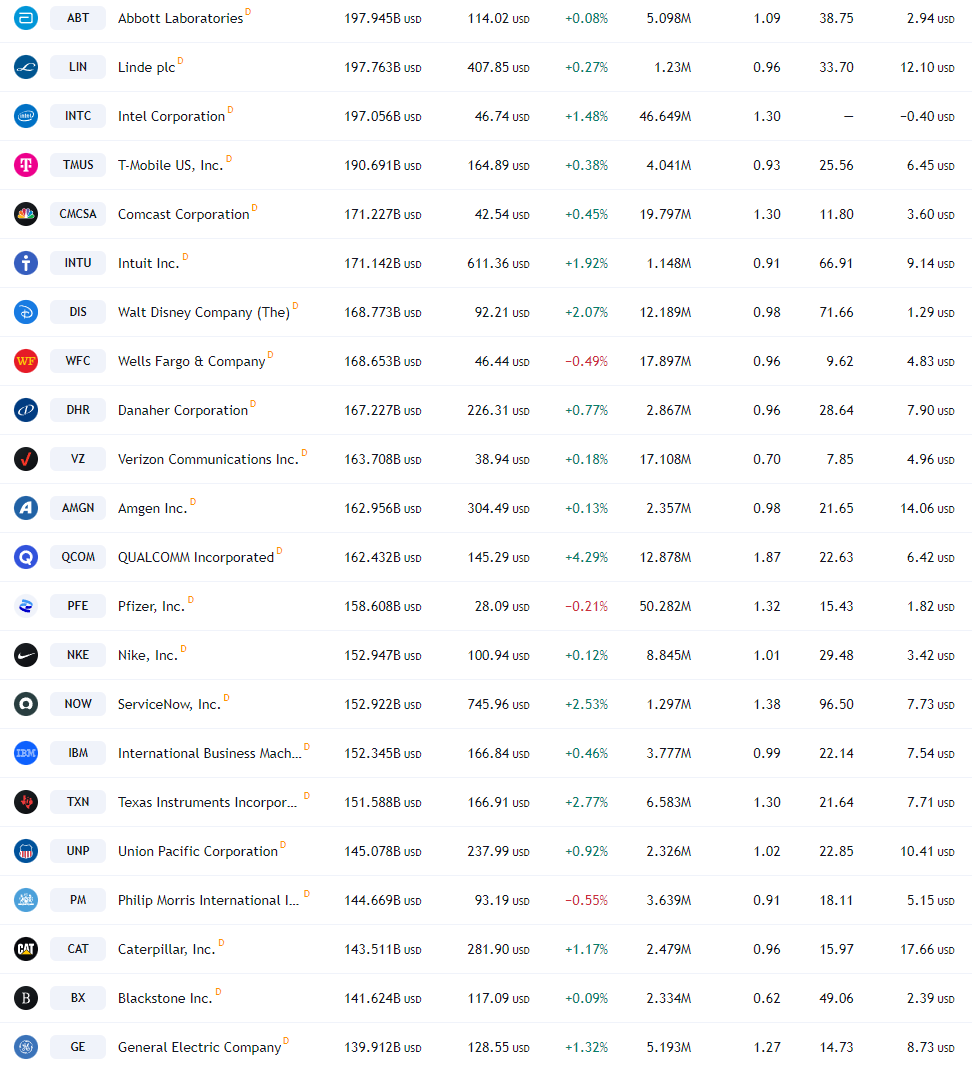Open the DIS ticker symbol
The width and height of the screenshot is (972, 1070).
point(78,312)
